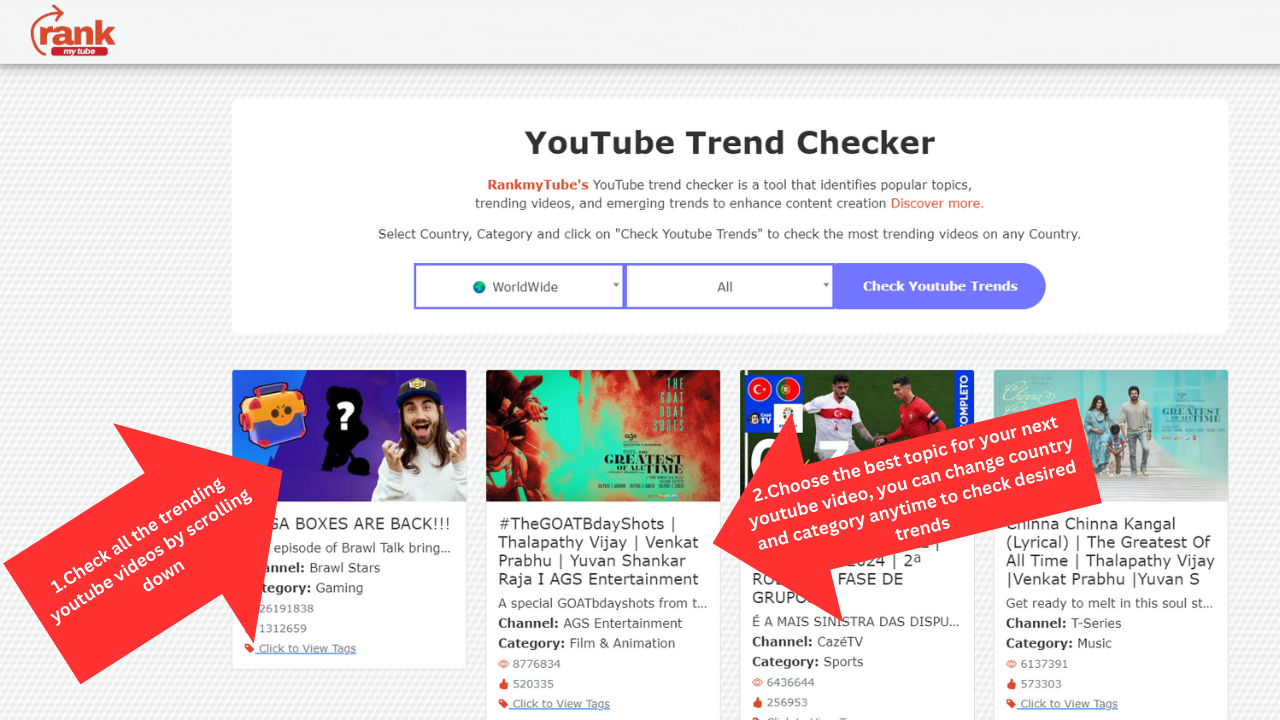Click the tag icon under Brawl Stars video

[x=250, y=648]
